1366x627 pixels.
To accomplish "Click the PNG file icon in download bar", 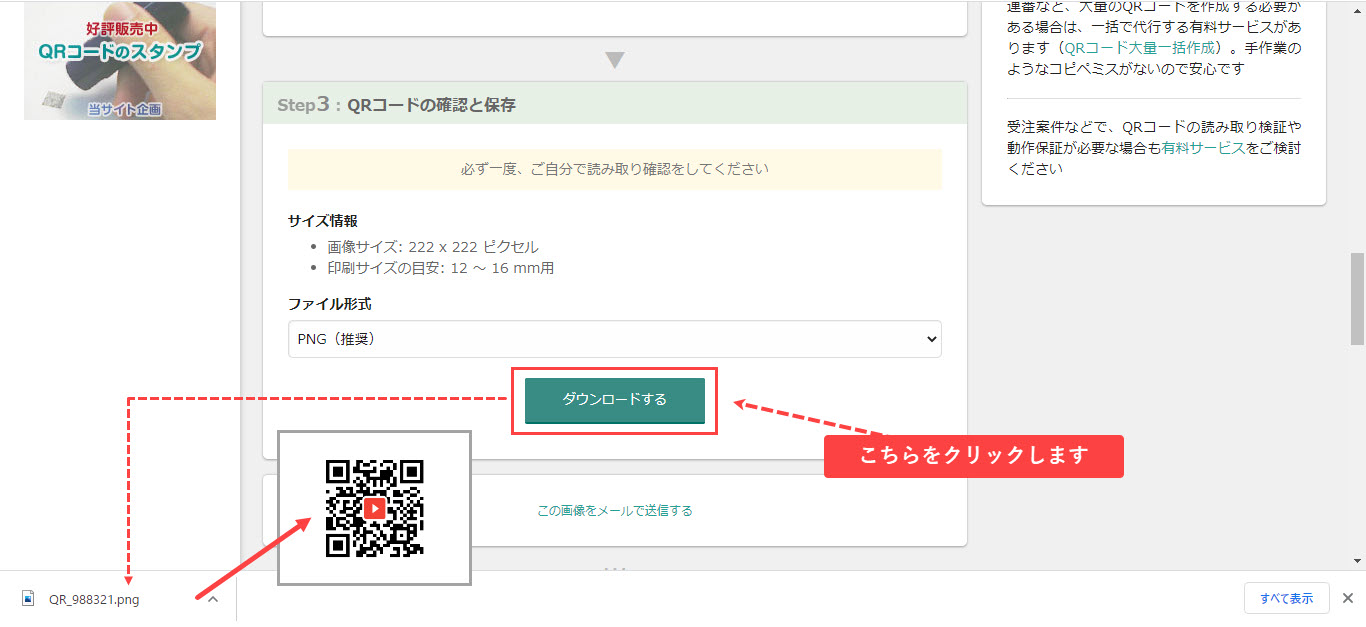I will click(28, 599).
